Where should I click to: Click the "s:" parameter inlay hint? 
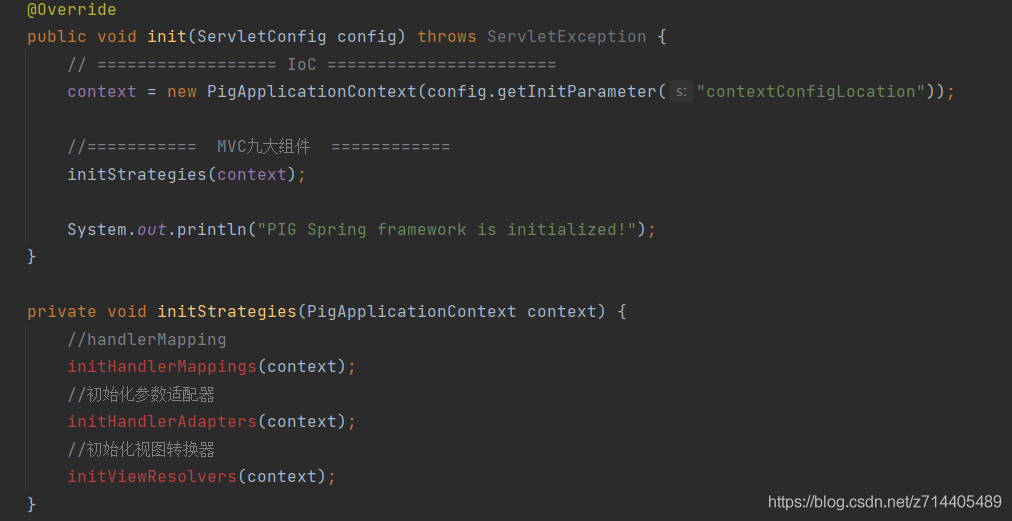(x=680, y=92)
